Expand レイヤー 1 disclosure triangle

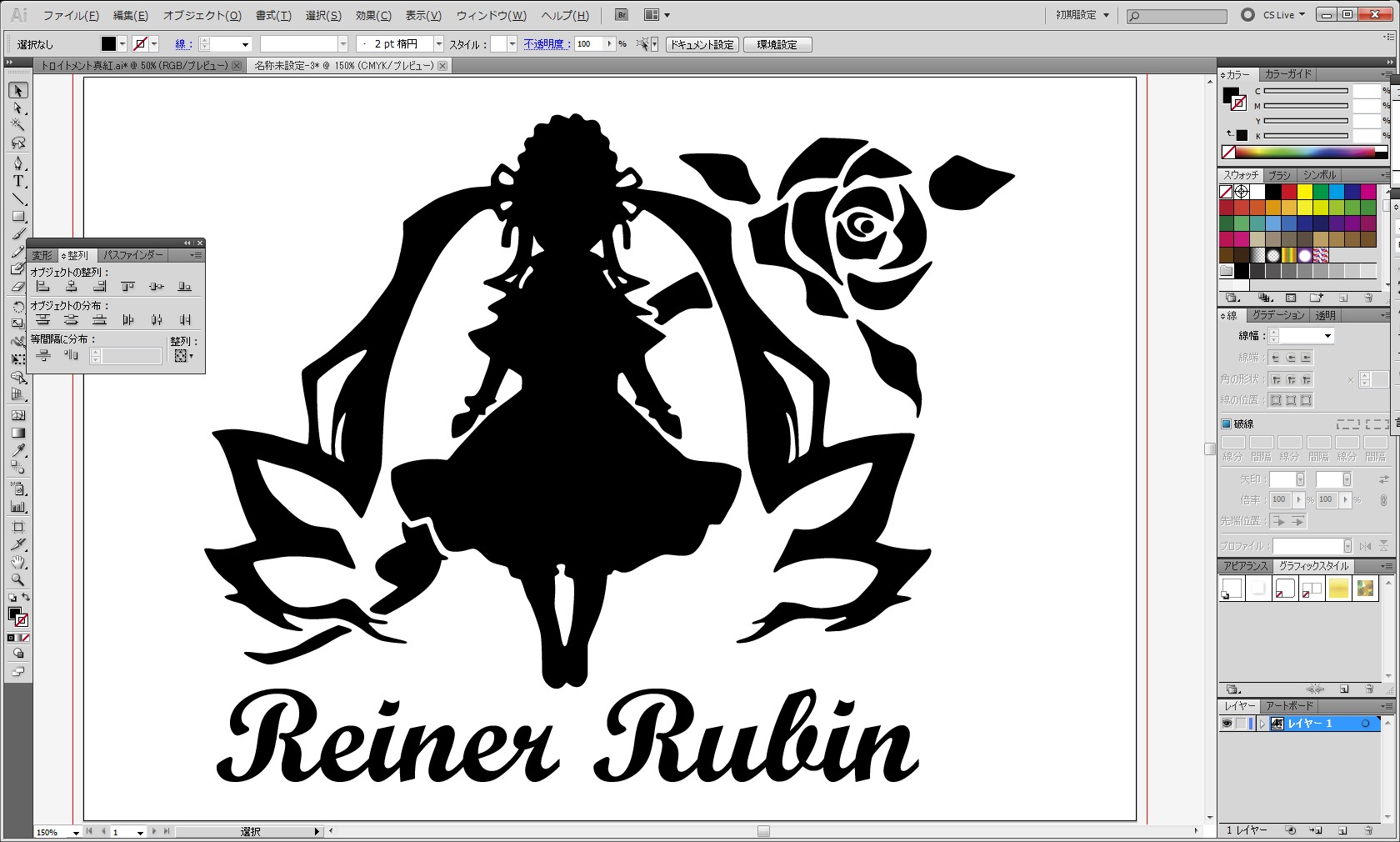tap(1262, 724)
